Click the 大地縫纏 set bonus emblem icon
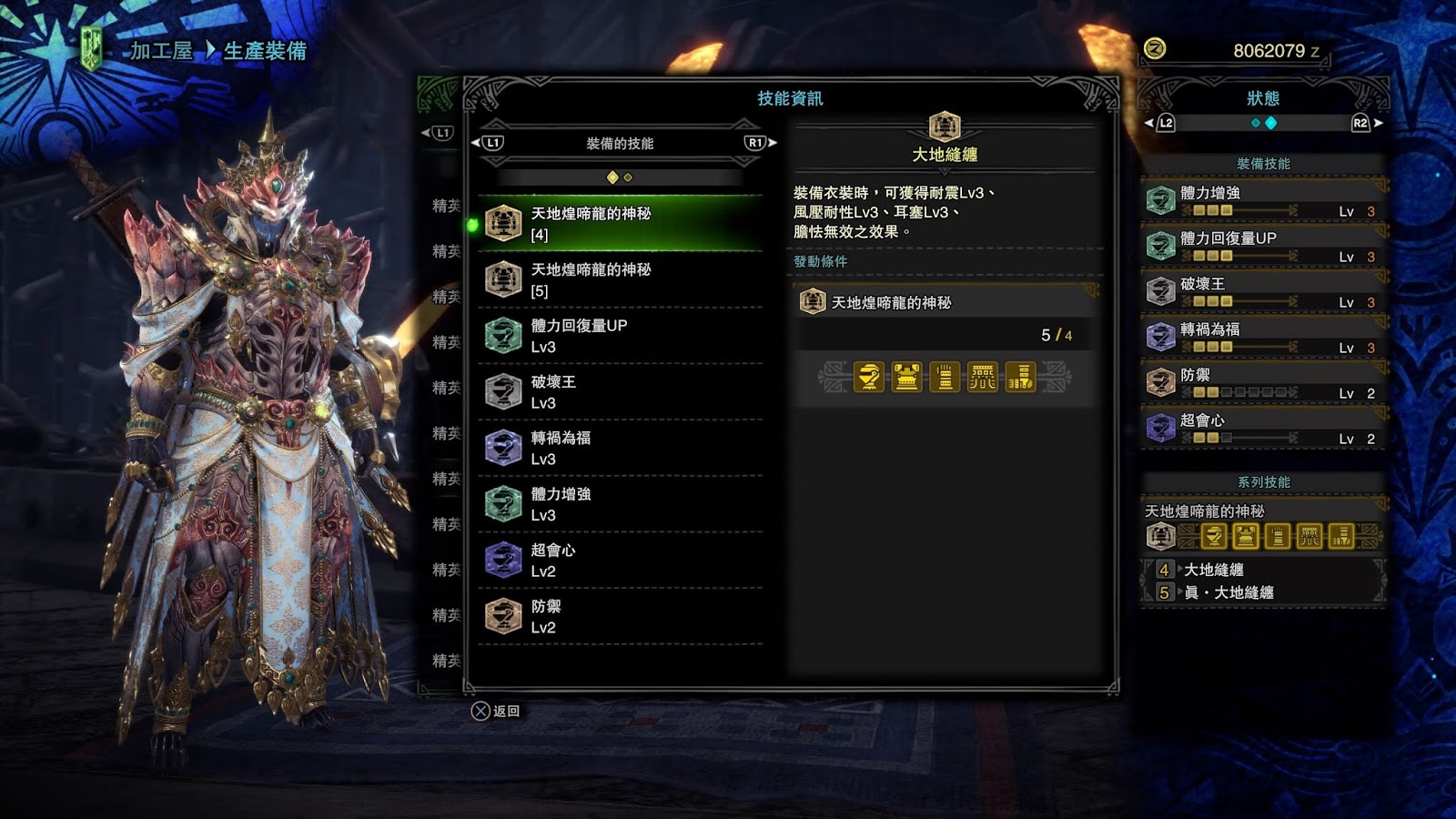 pyautogui.click(x=945, y=126)
